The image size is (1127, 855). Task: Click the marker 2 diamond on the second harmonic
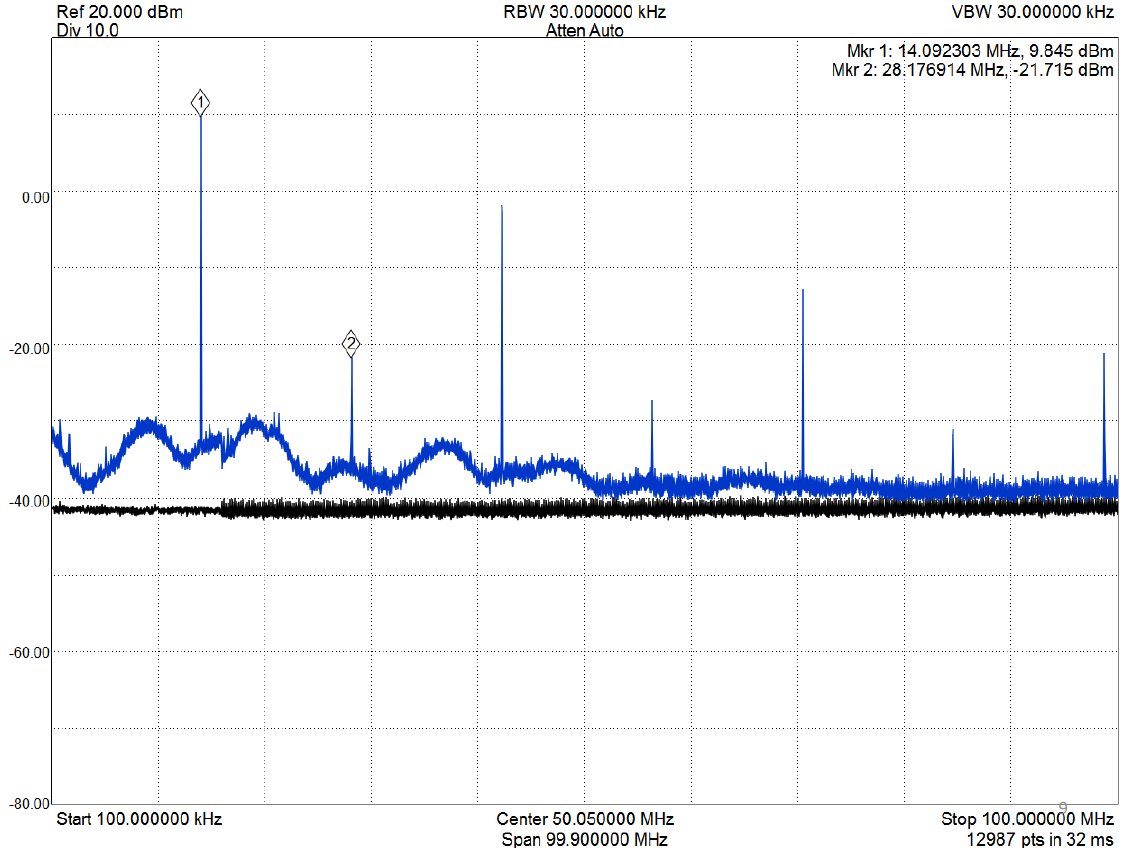point(351,344)
